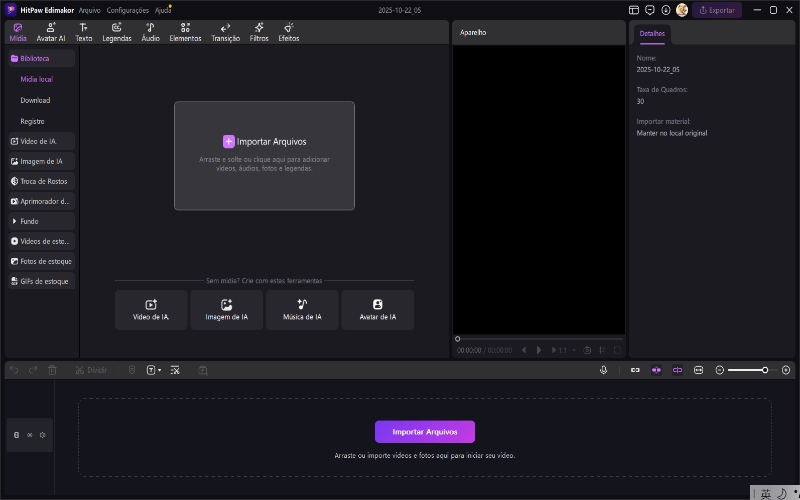Click the redo arrow in timeline toolbar
800x500 pixels.
[33, 370]
